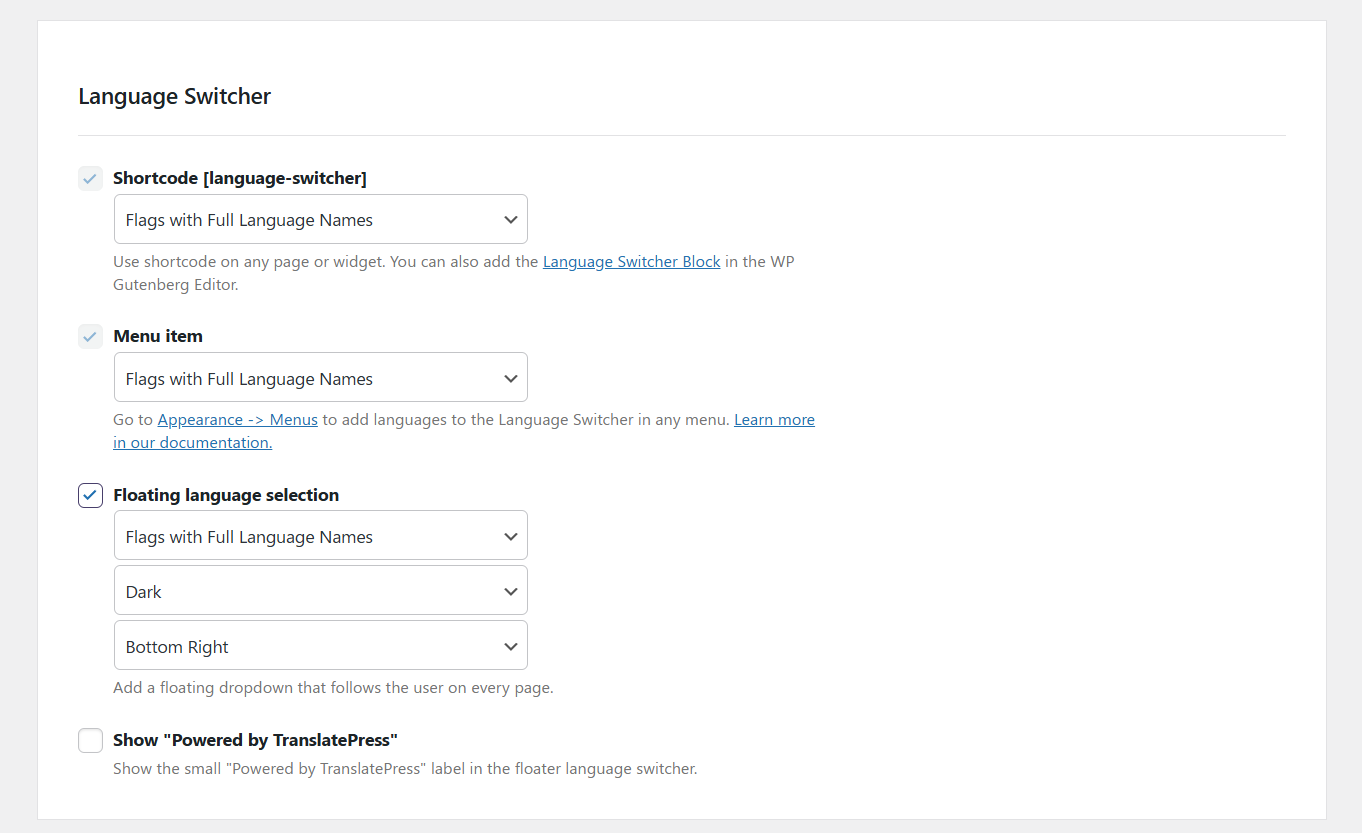Click the "Powered by TranslatePress" description text

point(405,769)
